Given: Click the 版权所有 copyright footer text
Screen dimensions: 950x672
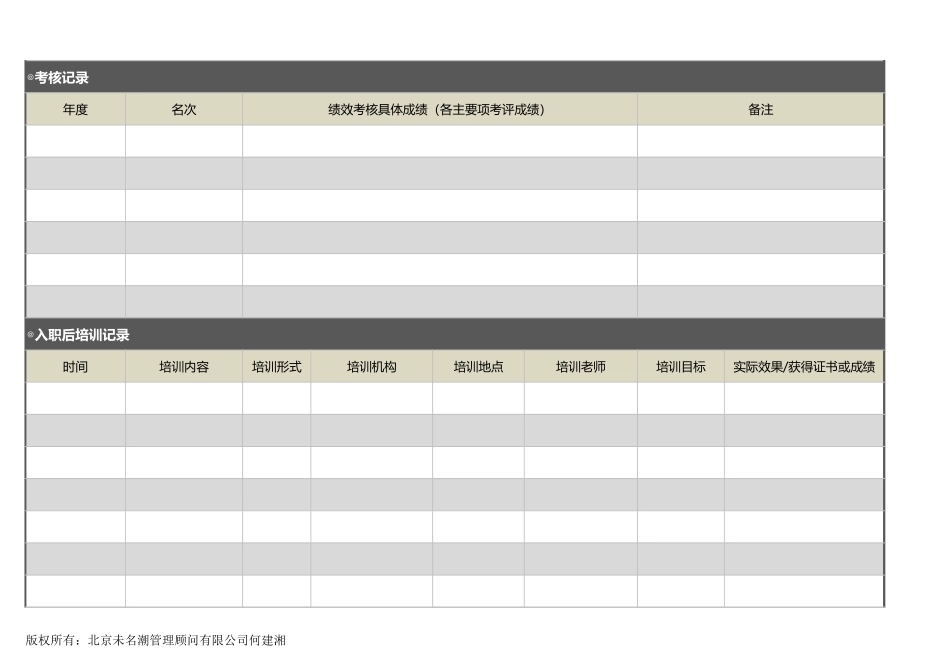Looking at the screenshot, I should coord(155,640).
